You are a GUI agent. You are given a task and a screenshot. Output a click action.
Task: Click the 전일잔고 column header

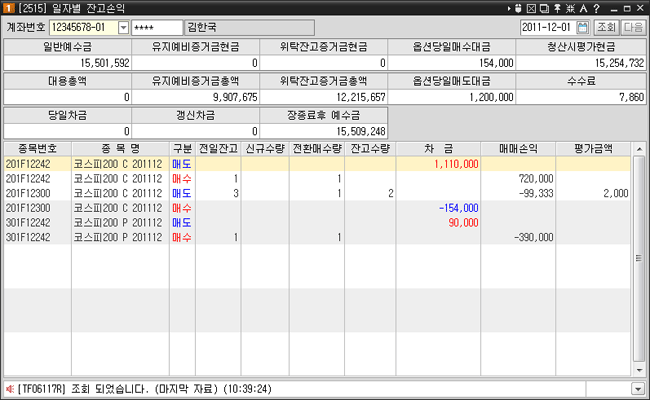[x=218, y=149]
